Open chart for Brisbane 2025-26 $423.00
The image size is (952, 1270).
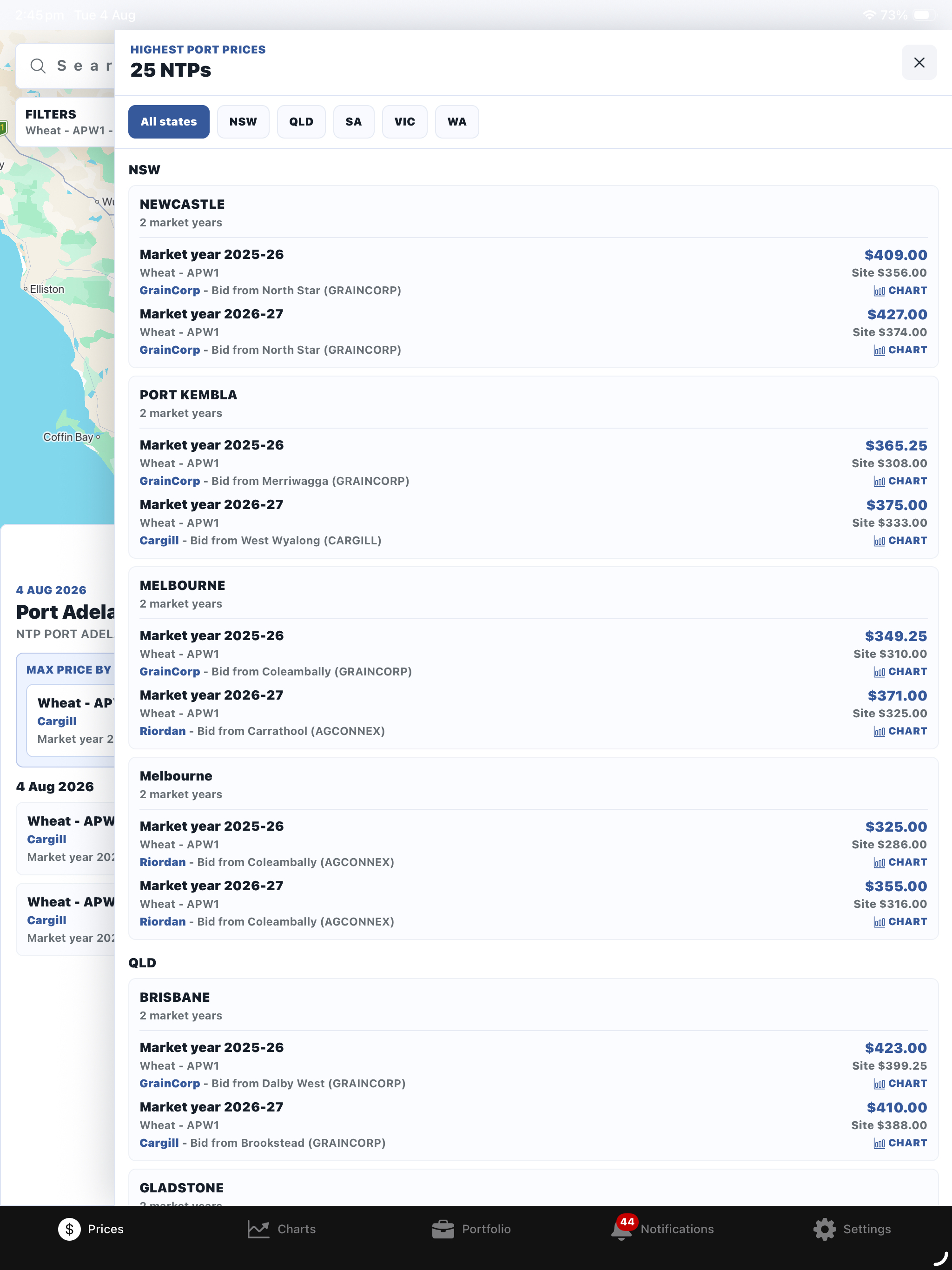[900, 1084]
